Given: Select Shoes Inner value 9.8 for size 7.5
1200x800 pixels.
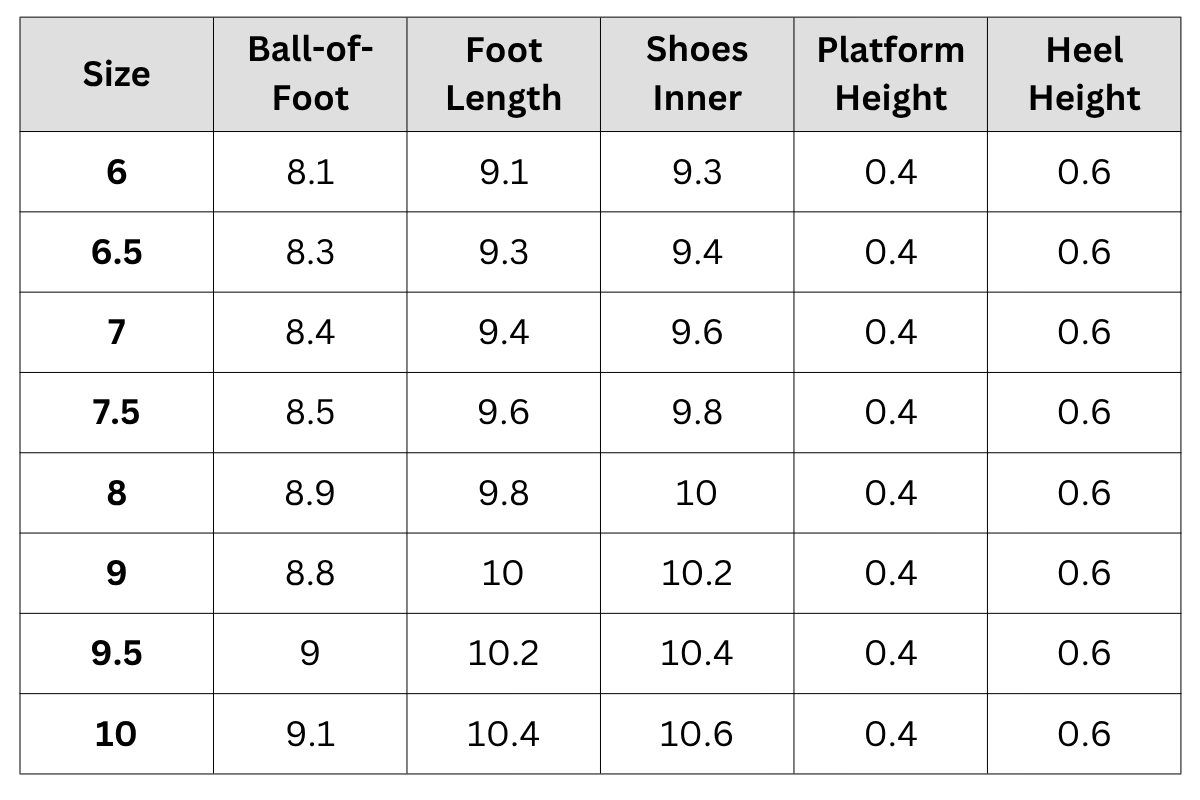Looking at the screenshot, I should click(x=697, y=412).
